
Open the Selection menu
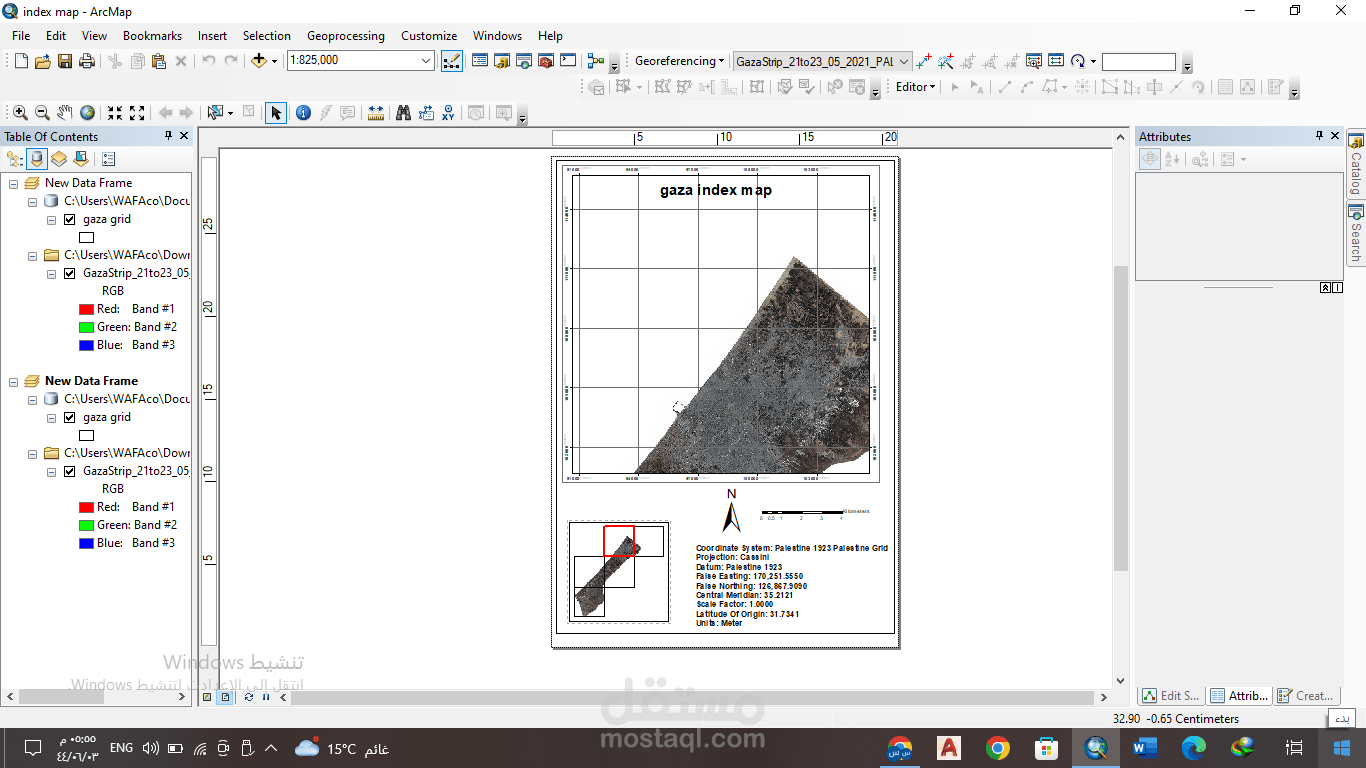click(x=267, y=36)
